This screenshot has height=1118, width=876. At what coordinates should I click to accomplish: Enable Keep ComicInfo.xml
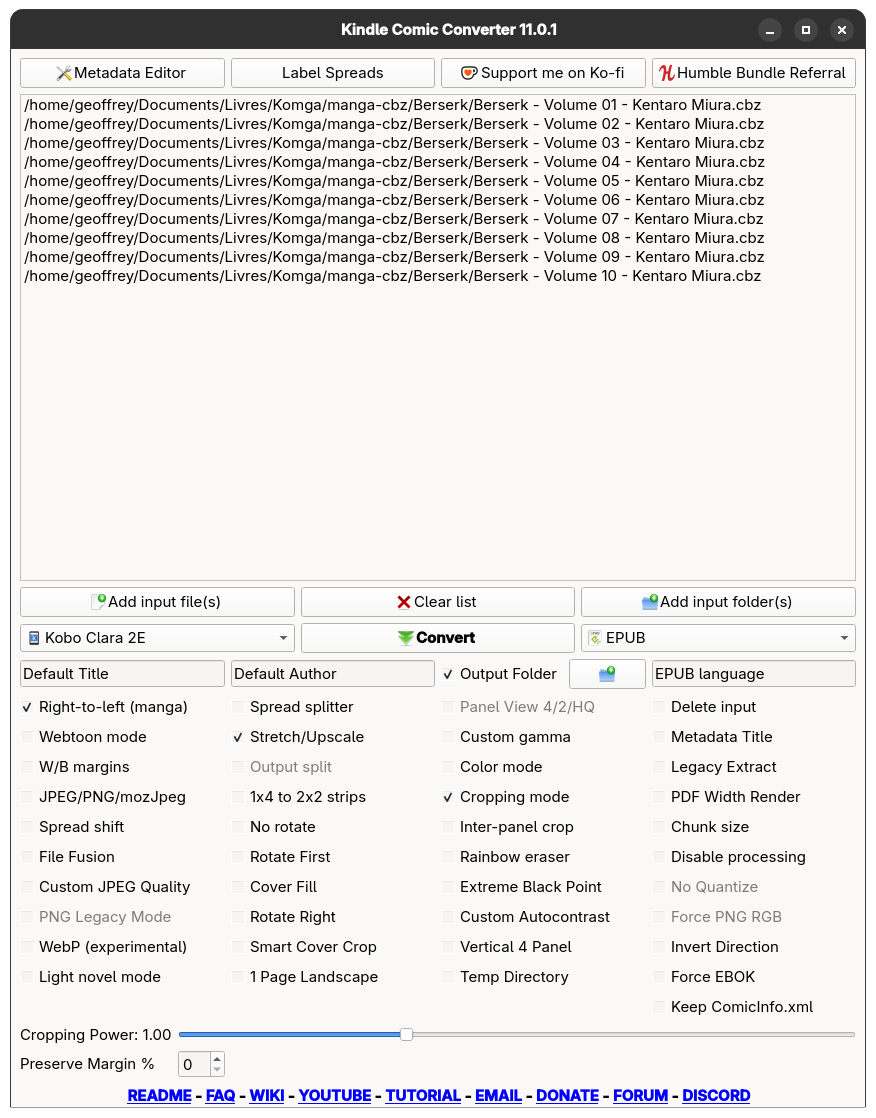coord(659,1006)
